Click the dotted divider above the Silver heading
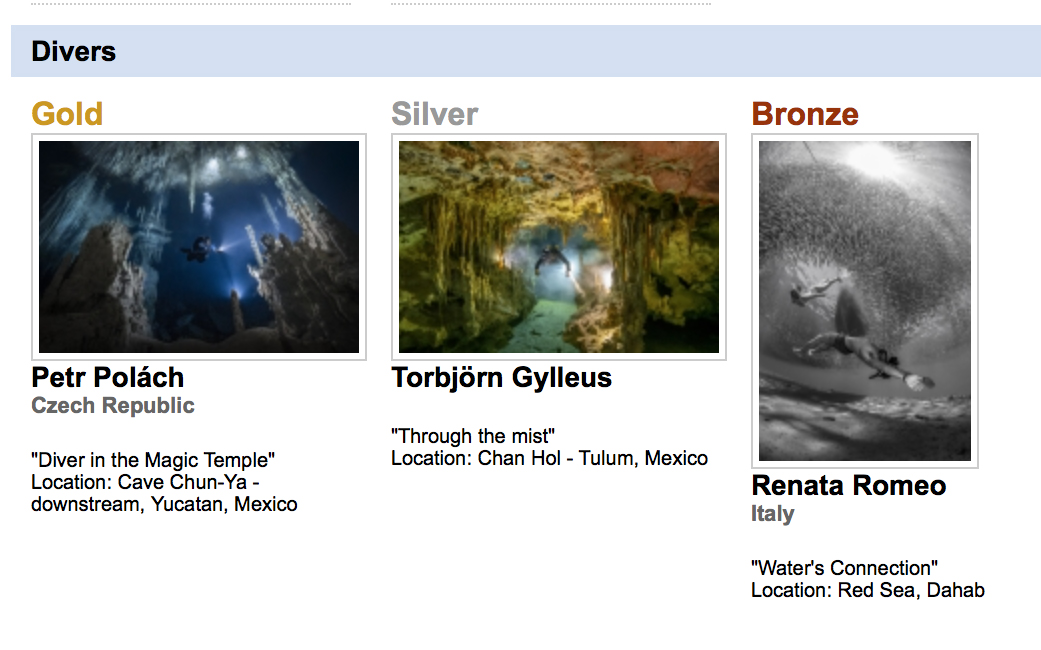The width and height of the screenshot is (1041, 650). coord(551,4)
